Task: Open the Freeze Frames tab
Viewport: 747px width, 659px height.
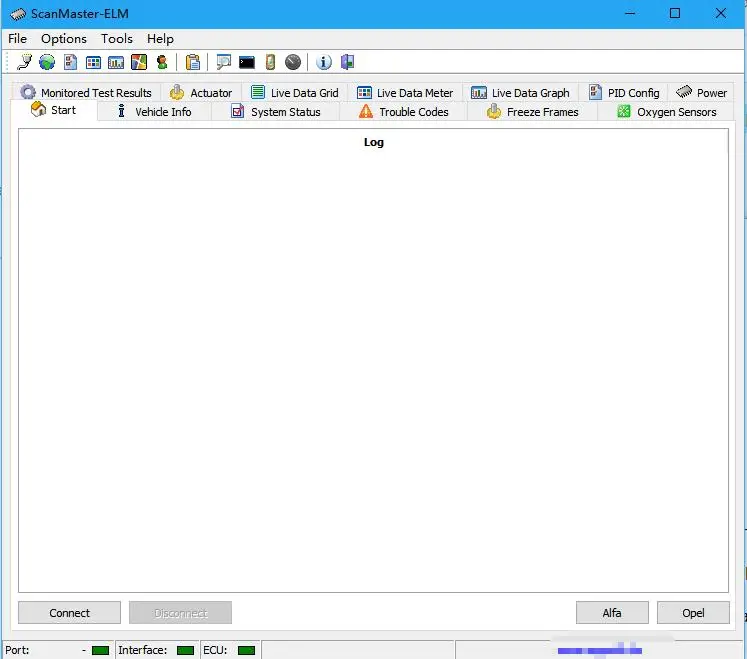Action: pos(533,112)
